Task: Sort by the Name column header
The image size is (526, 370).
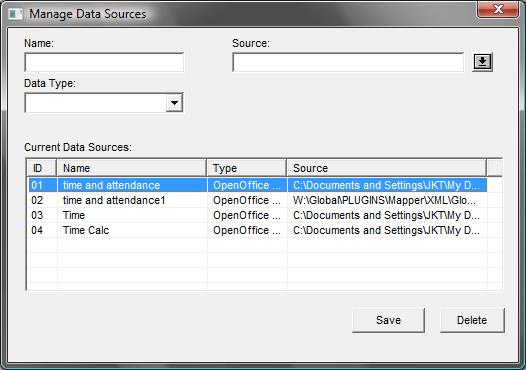Action: coord(132,168)
